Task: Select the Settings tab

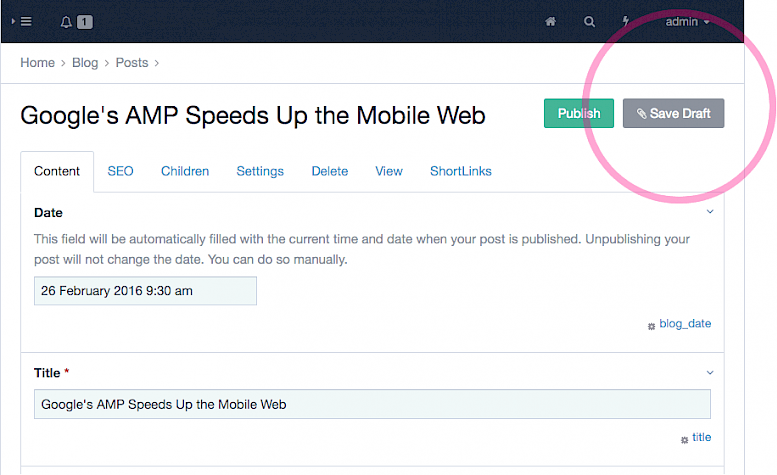Action: 260,171
